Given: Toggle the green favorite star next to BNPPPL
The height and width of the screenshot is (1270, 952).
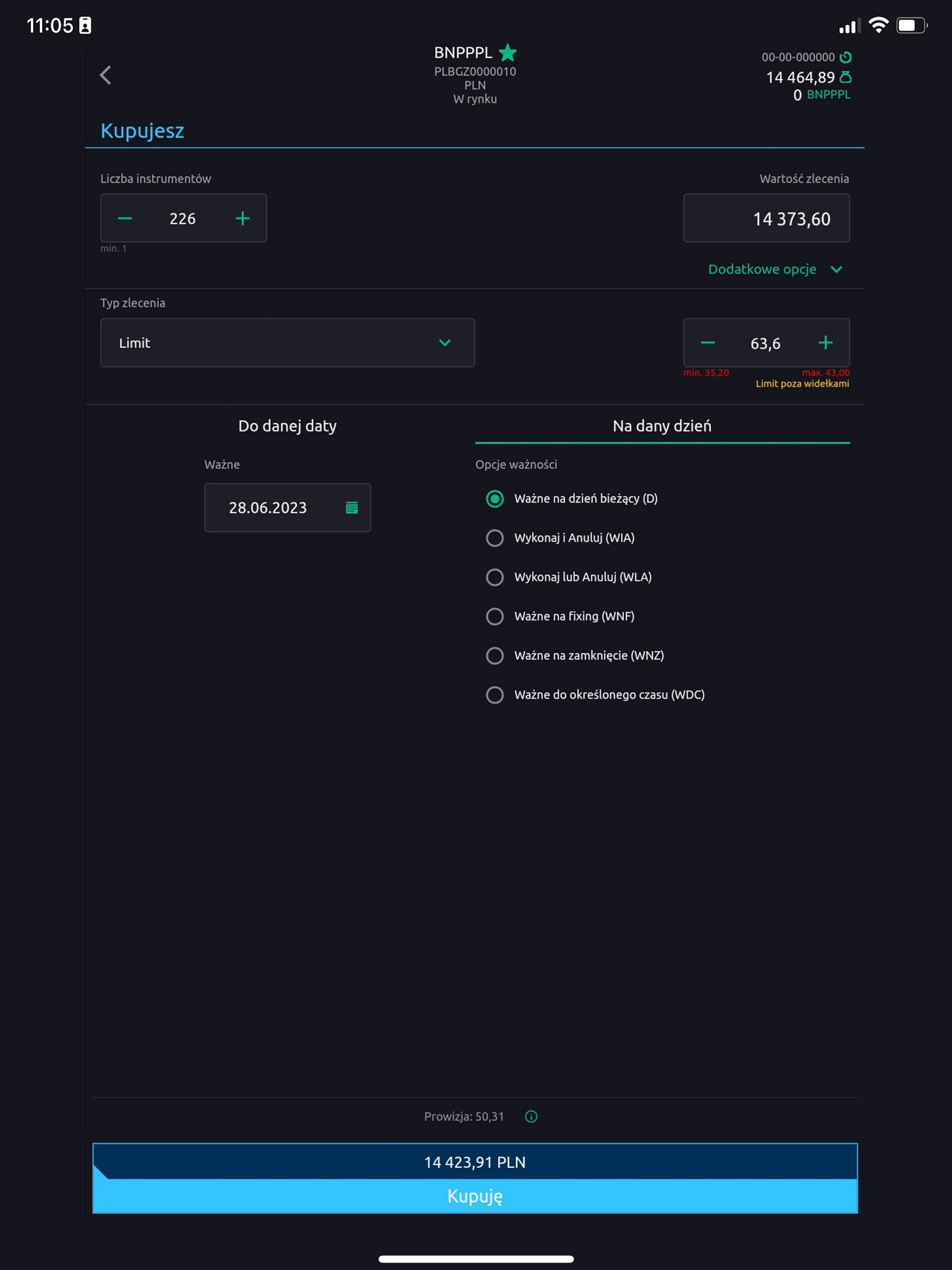Looking at the screenshot, I should point(508,53).
